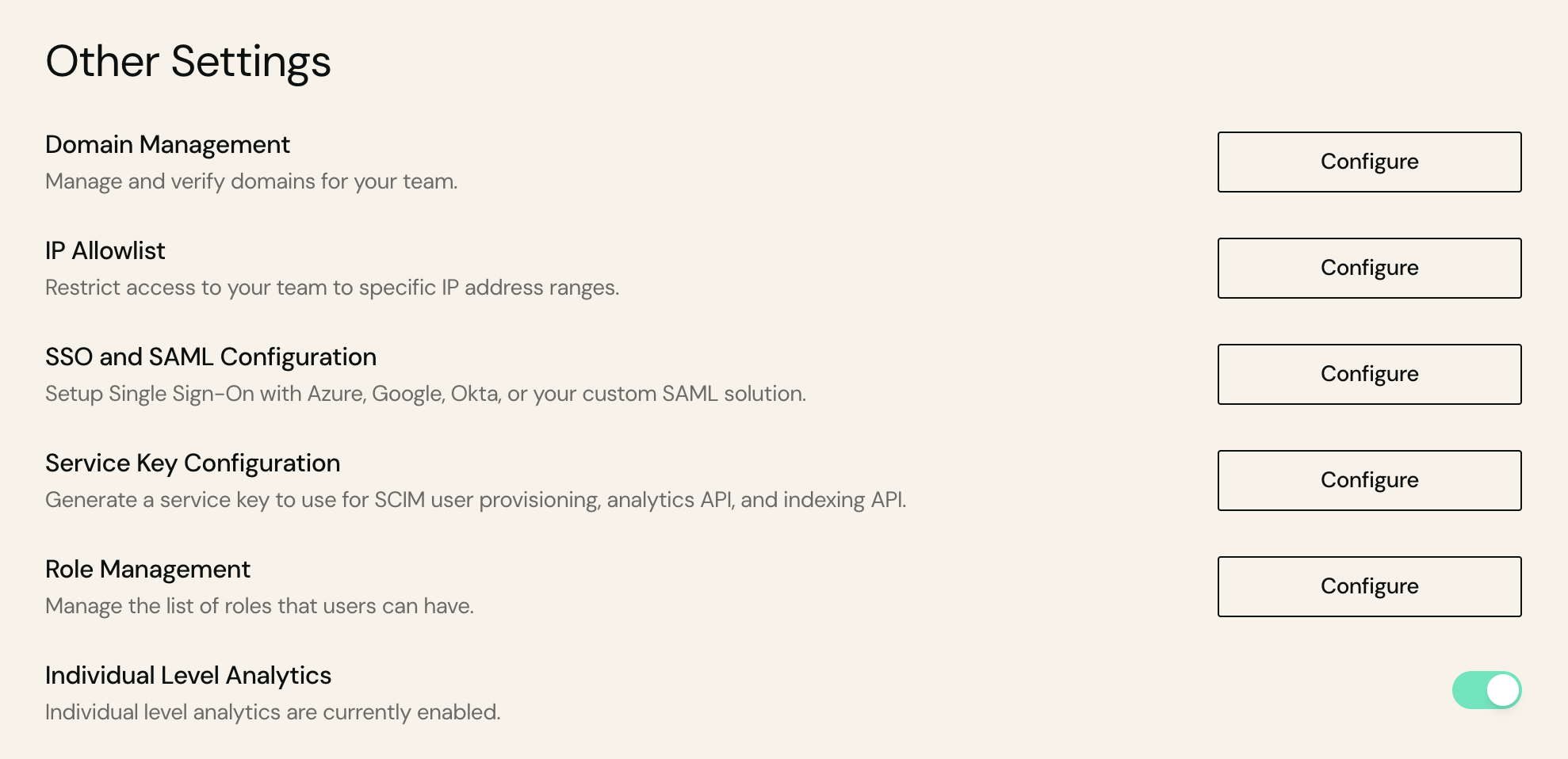Configure SSO and SAML
The width and height of the screenshot is (1568, 759).
click(1369, 374)
